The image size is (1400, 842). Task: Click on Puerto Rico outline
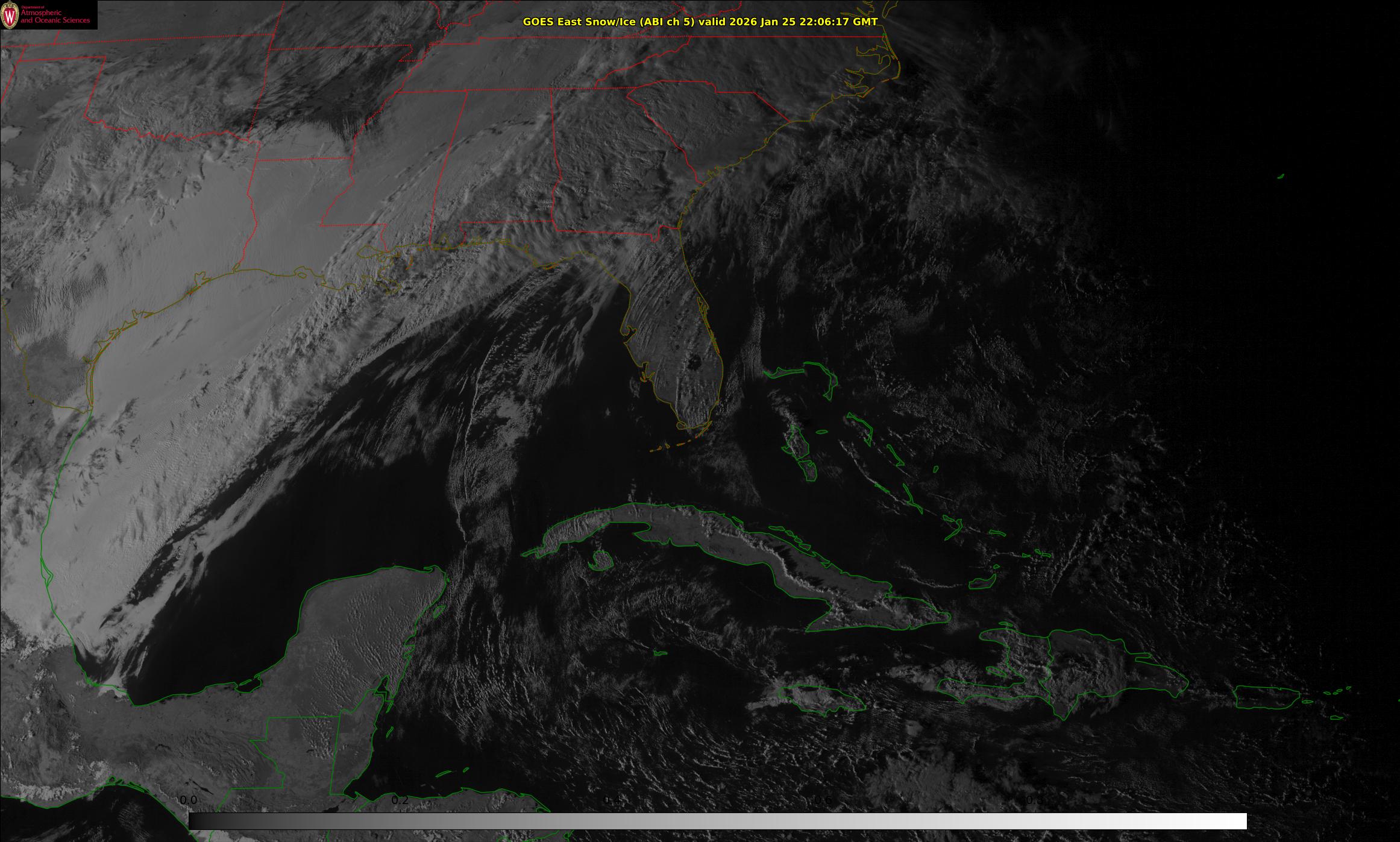[1266, 697]
